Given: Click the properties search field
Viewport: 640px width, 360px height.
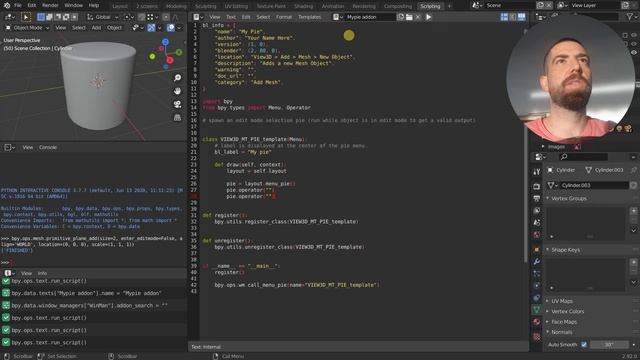Looking at the screenshot, I should click(x=583, y=157).
